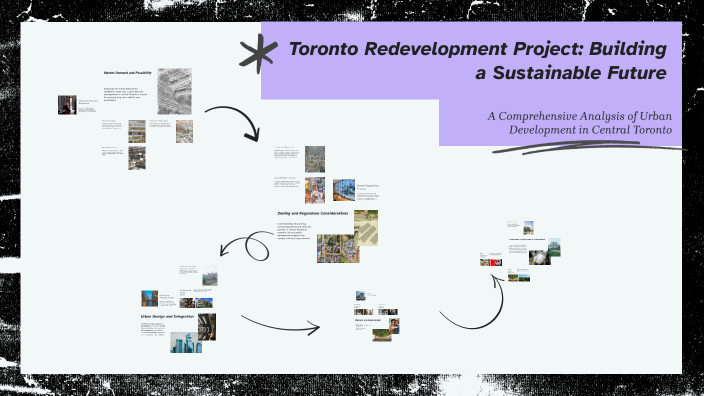This screenshot has width=704, height=396.
Task: Open the green tower building photo at right
Action: point(554,247)
